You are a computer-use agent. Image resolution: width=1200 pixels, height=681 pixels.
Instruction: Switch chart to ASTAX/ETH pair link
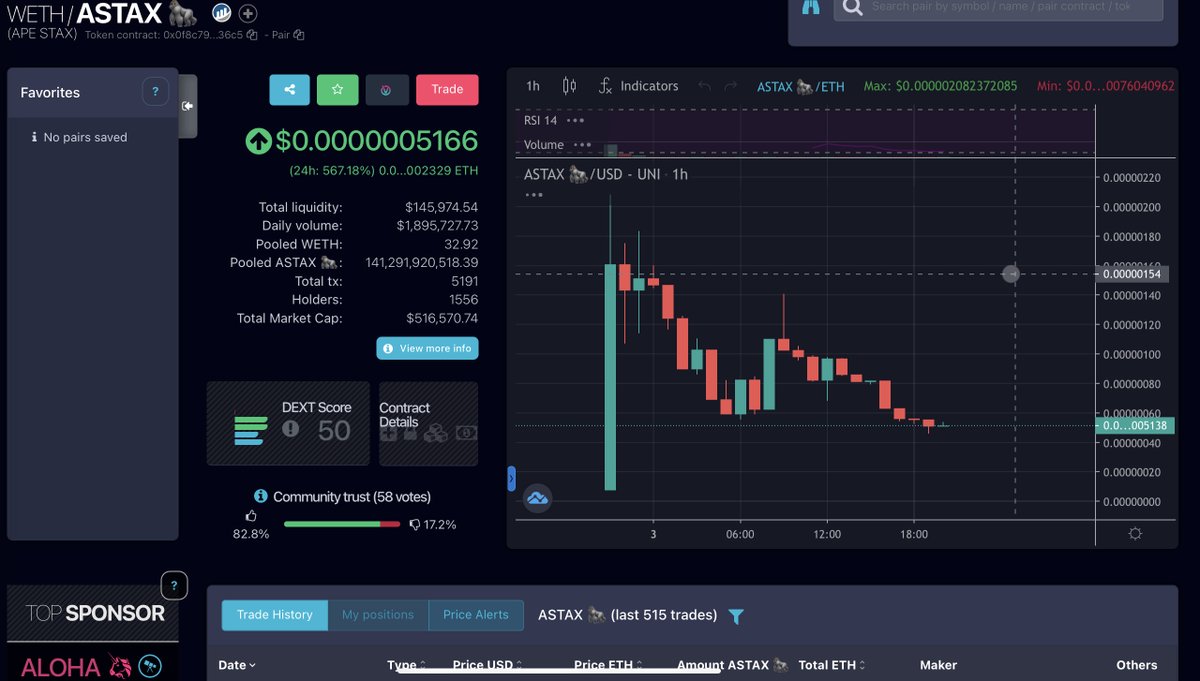tap(801, 87)
